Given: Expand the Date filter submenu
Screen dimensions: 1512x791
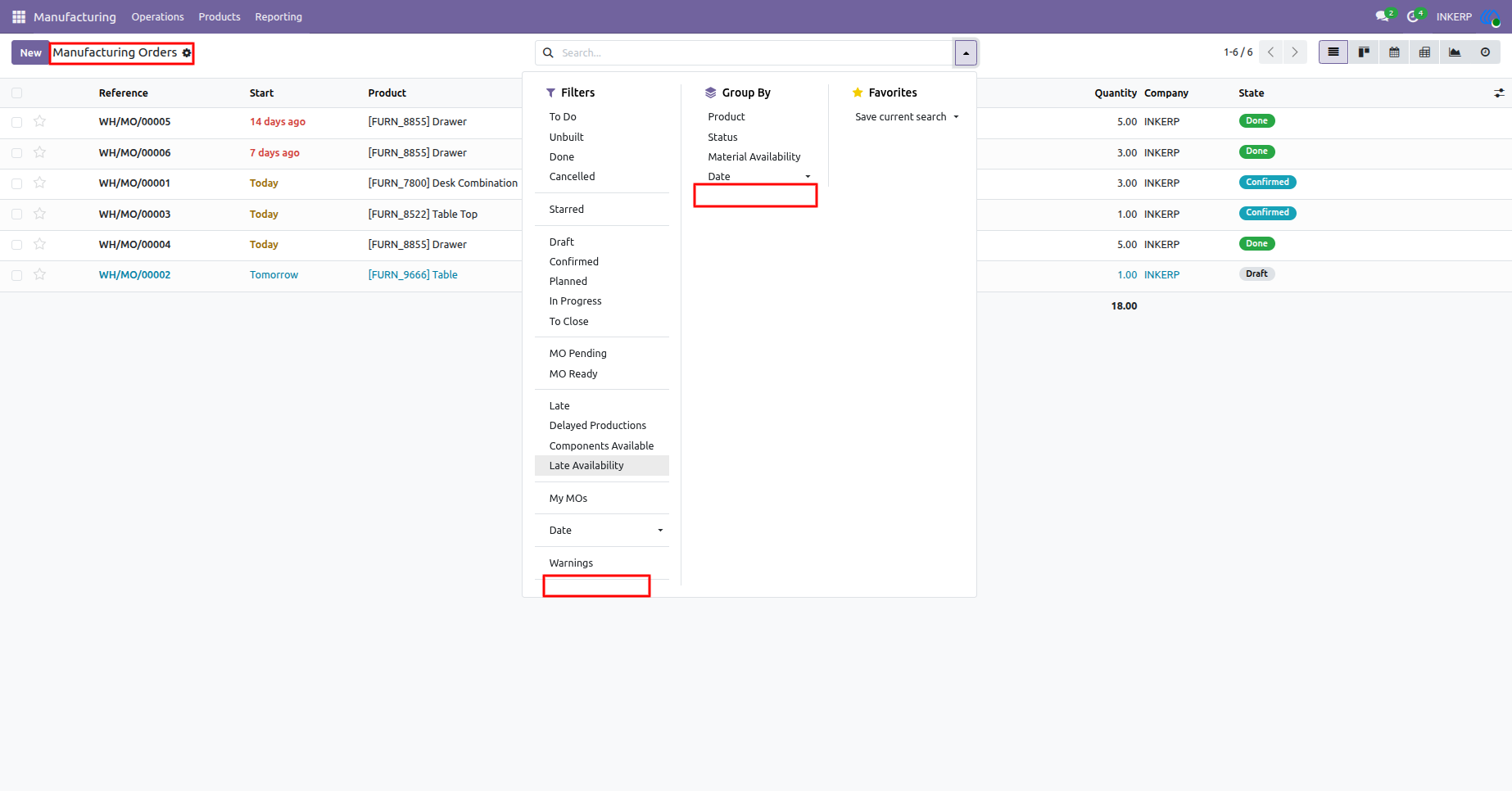Looking at the screenshot, I should [602, 531].
